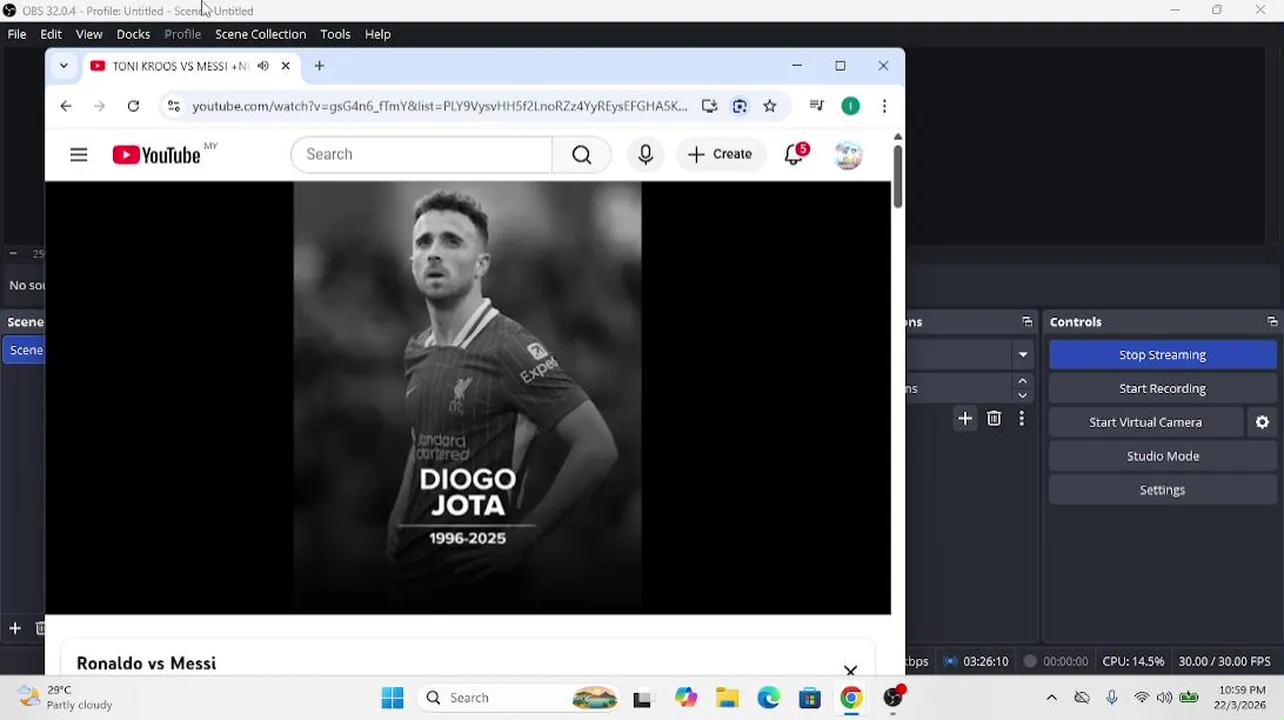
Task: Bookmark this page with the star icon
Action: click(x=770, y=106)
